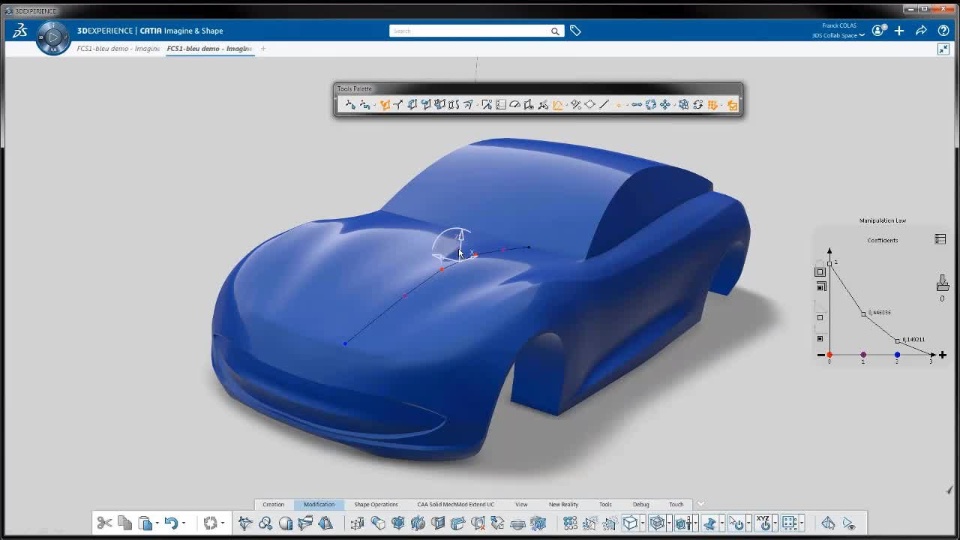
Task: Click the Copy icon
Action: click(125, 523)
